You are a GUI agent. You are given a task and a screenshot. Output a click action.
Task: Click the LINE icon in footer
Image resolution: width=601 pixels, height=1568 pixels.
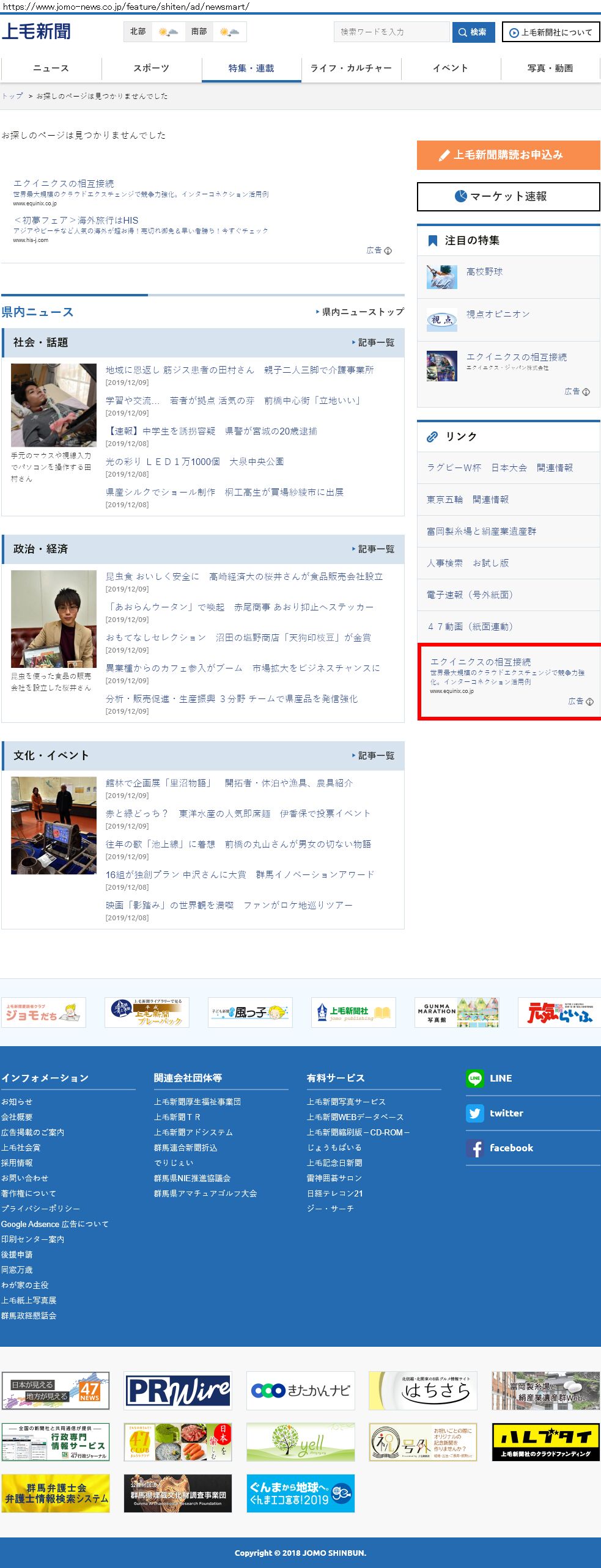tap(474, 1079)
